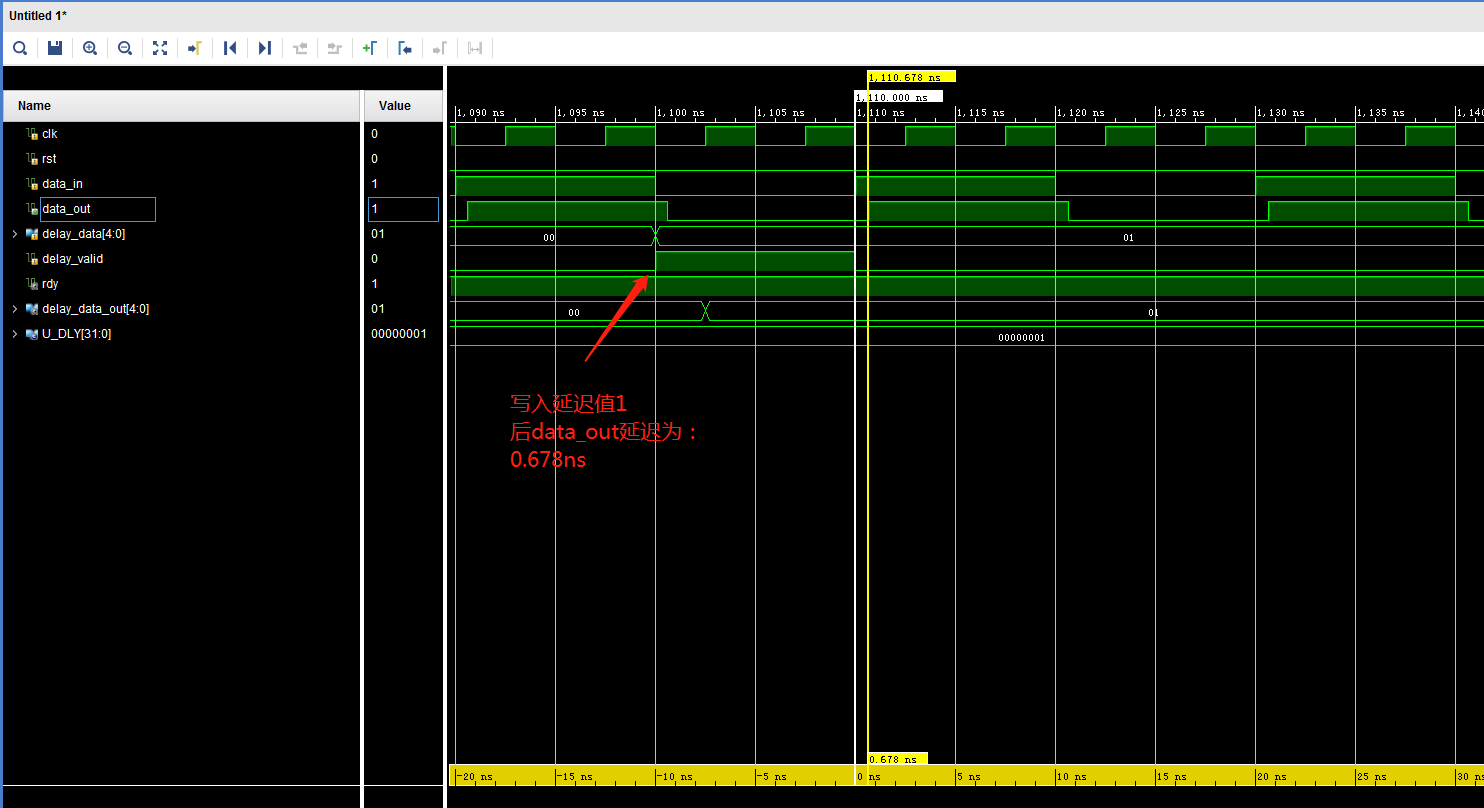Jump to the last simulation time
This screenshot has width=1484, height=808.
265,48
